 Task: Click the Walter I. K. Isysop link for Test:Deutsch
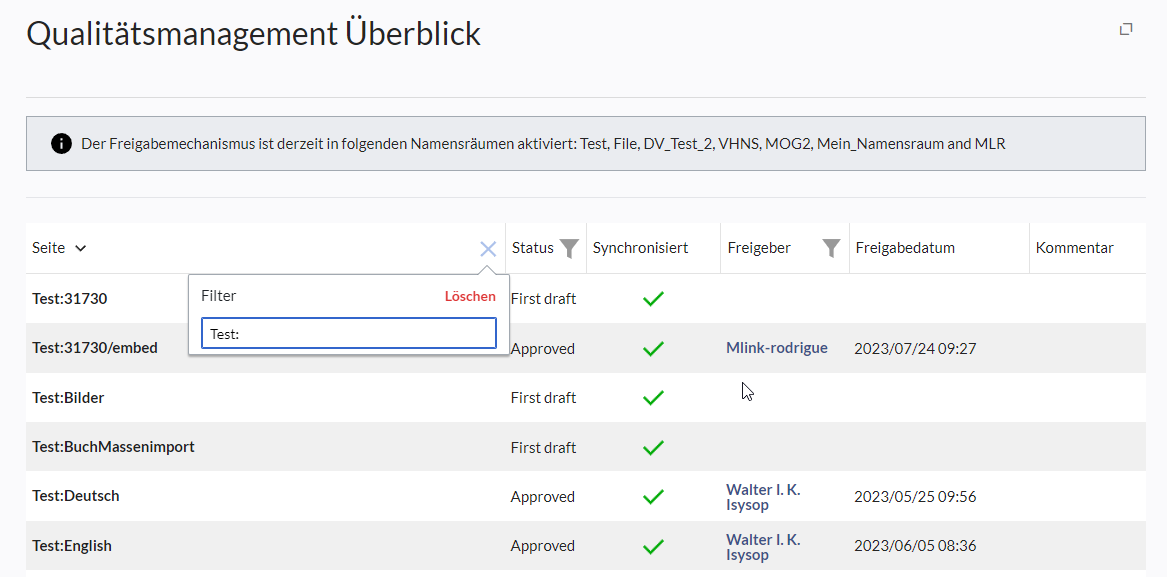[763, 497]
